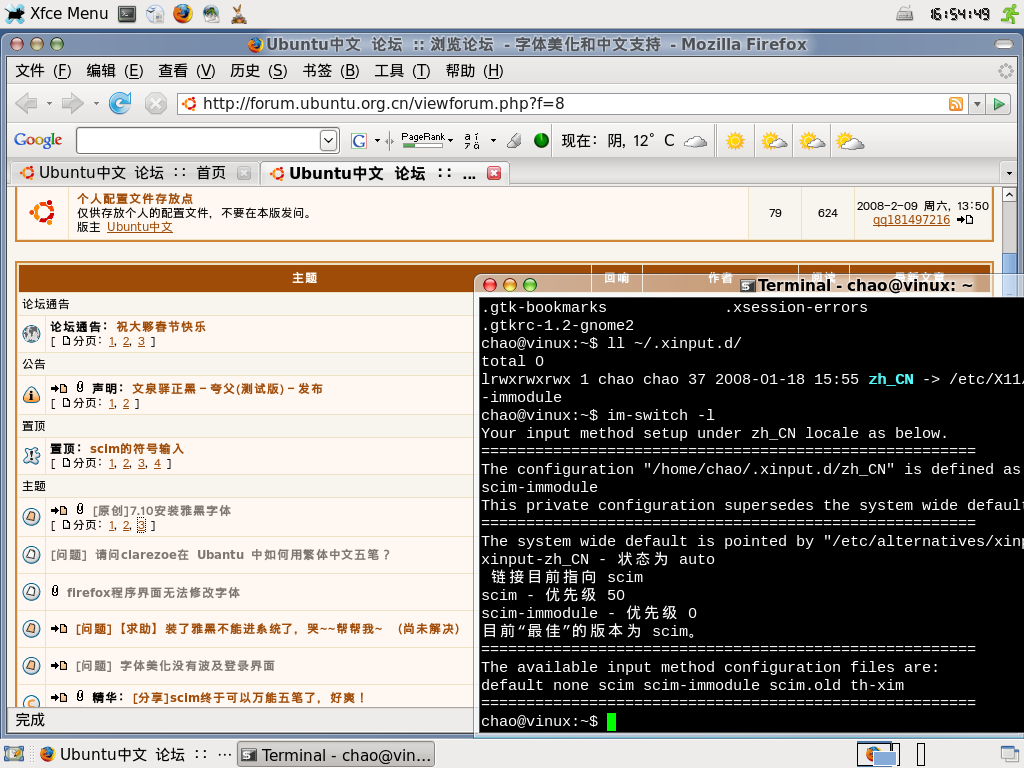Click the first partly cloudy forecast icon
The image size is (1024, 768).
click(774, 141)
